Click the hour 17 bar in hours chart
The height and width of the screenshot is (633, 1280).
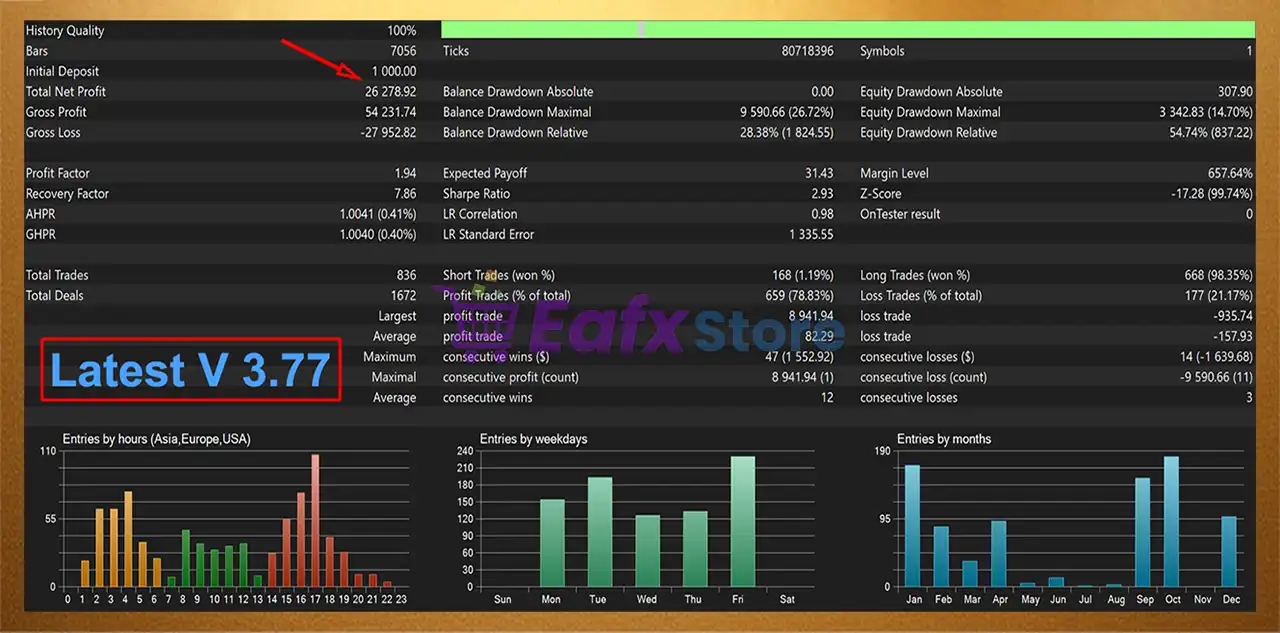(315, 520)
